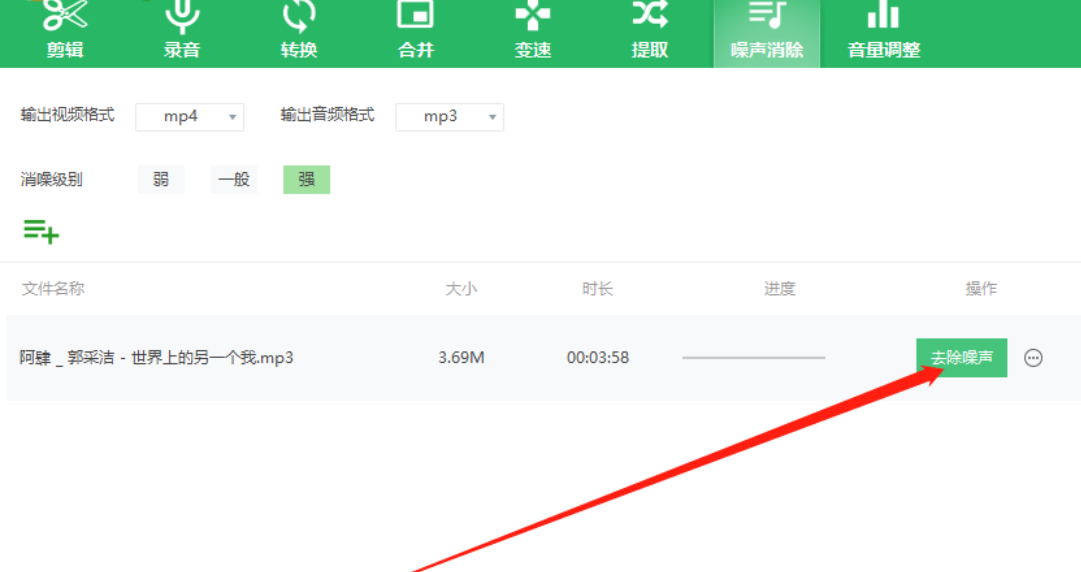Open more options ellipsis icon for the file
This screenshot has height=572, width=1081.
tap(1033, 358)
